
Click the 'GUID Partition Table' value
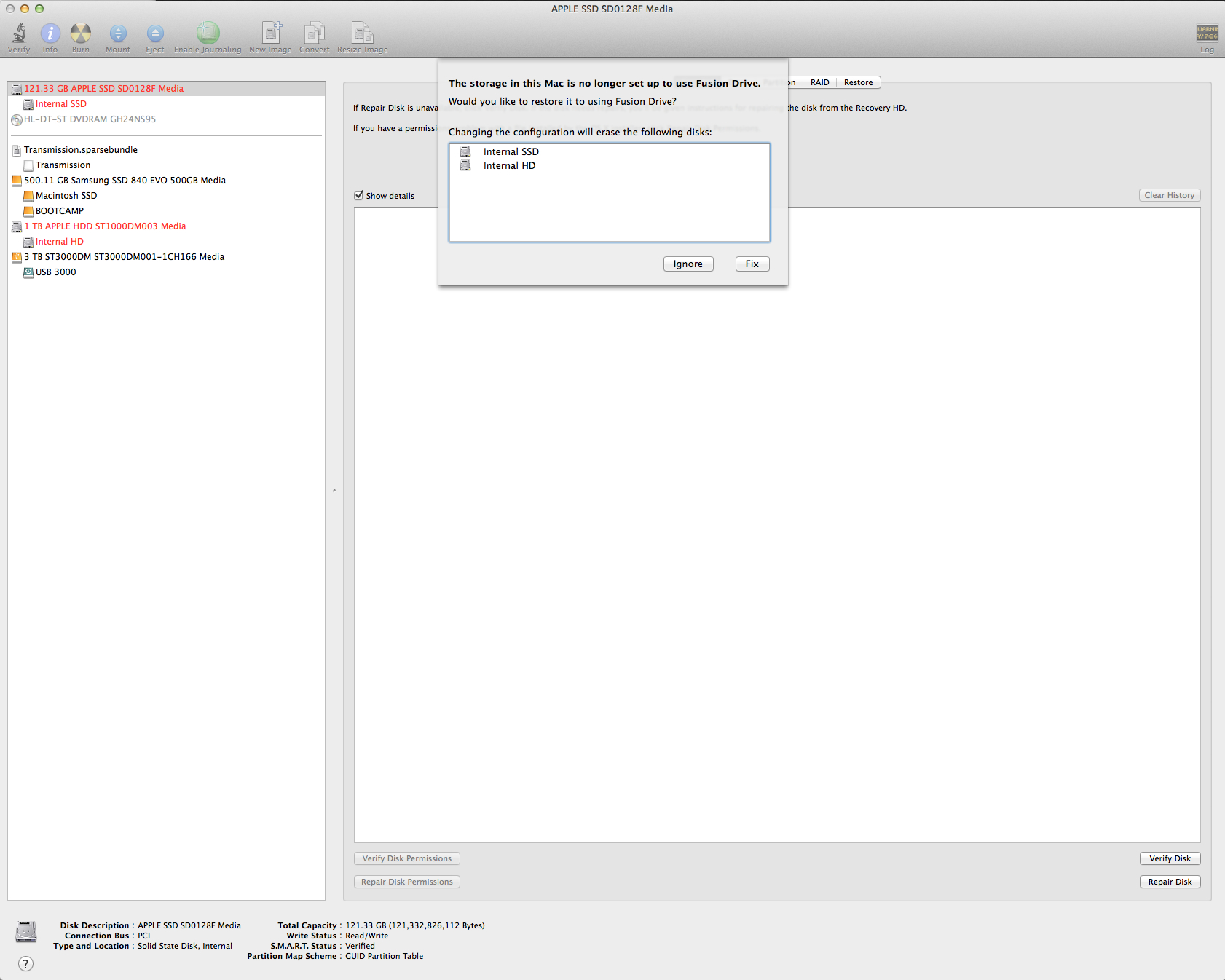tap(384, 956)
